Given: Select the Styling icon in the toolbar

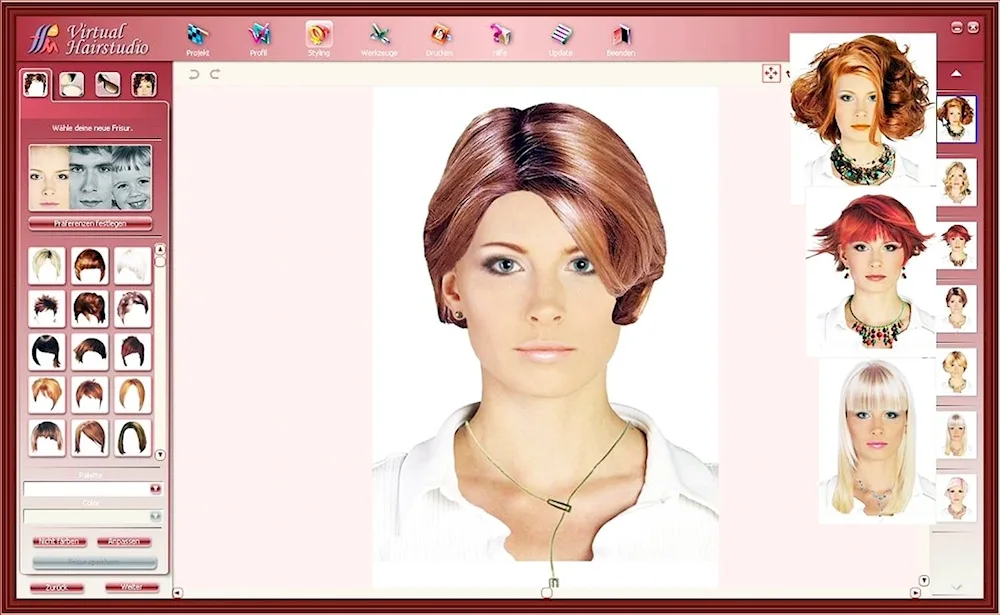Looking at the screenshot, I should (319, 37).
